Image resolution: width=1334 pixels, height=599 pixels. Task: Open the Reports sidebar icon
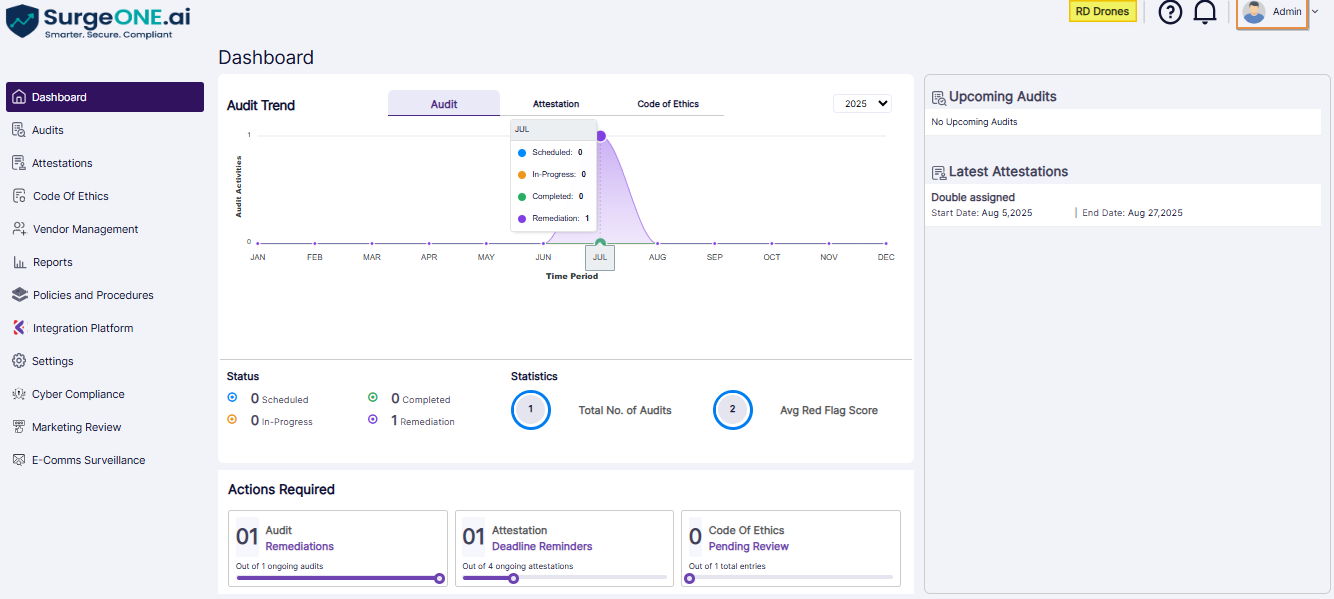pyautogui.click(x=20, y=261)
